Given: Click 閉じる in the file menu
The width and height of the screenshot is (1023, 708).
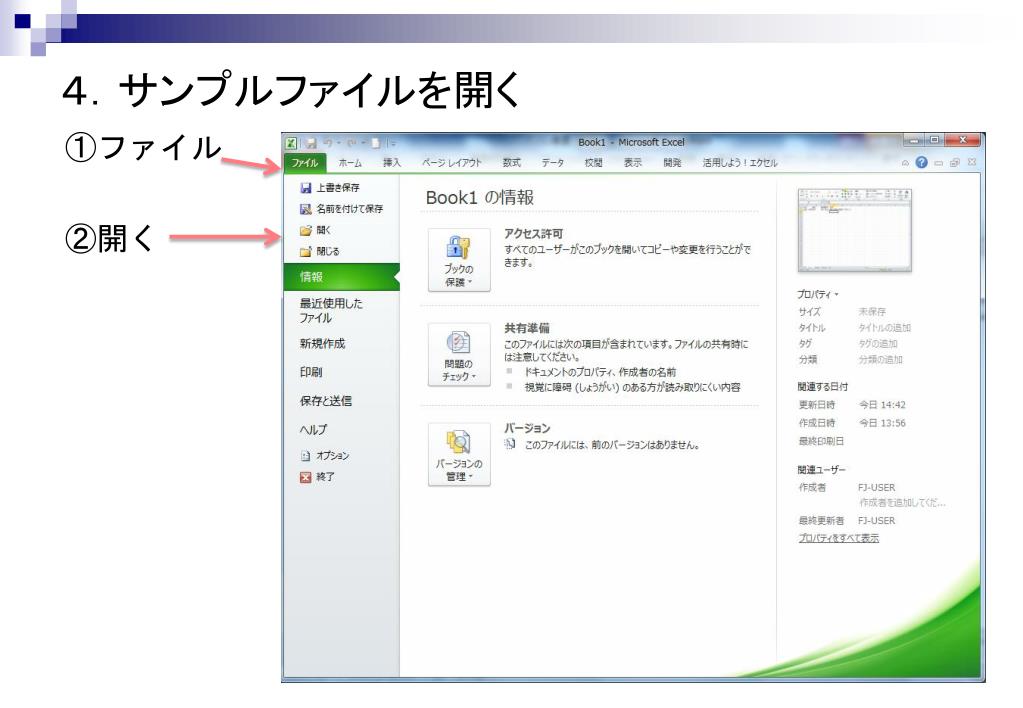Looking at the screenshot, I should pos(320,251).
